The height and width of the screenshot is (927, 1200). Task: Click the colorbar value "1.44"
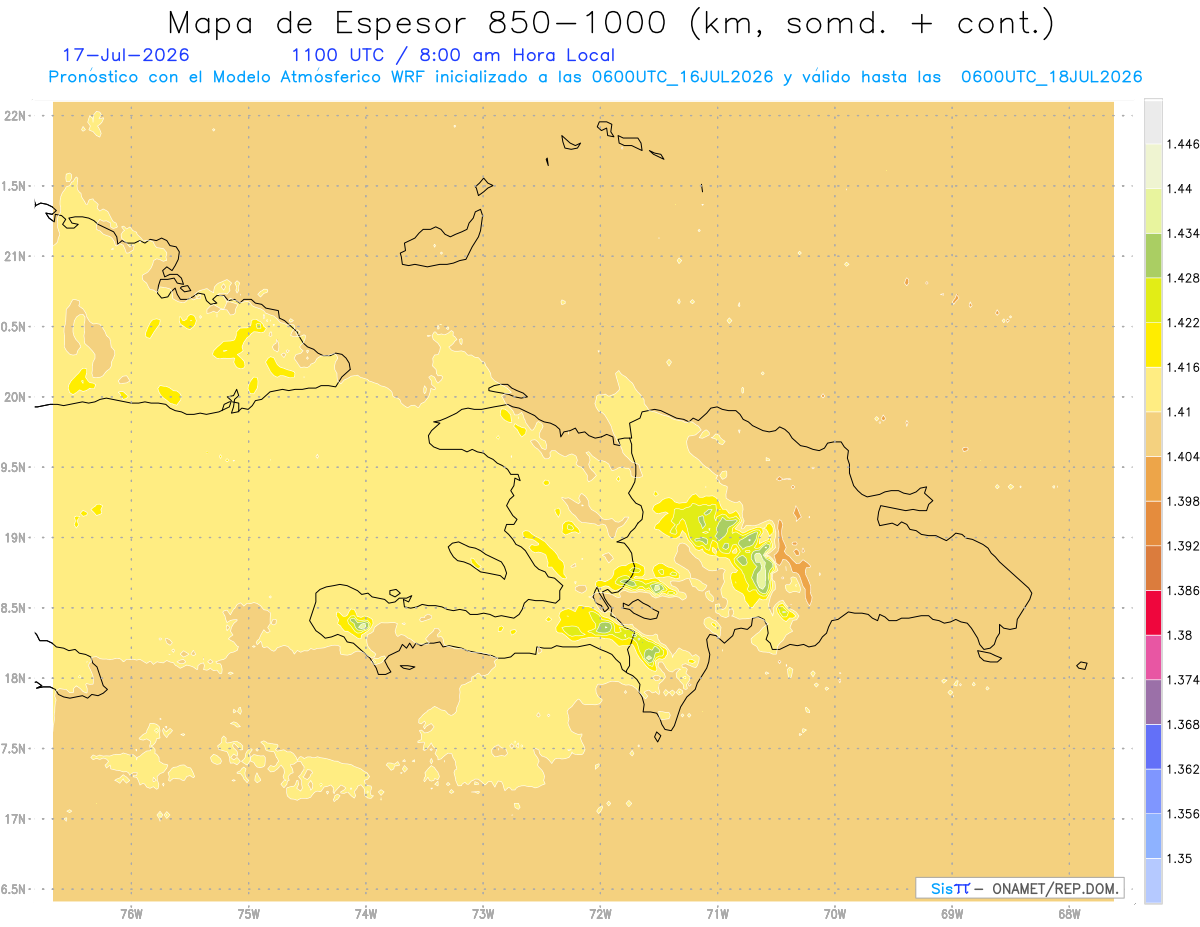[x=1179, y=189]
